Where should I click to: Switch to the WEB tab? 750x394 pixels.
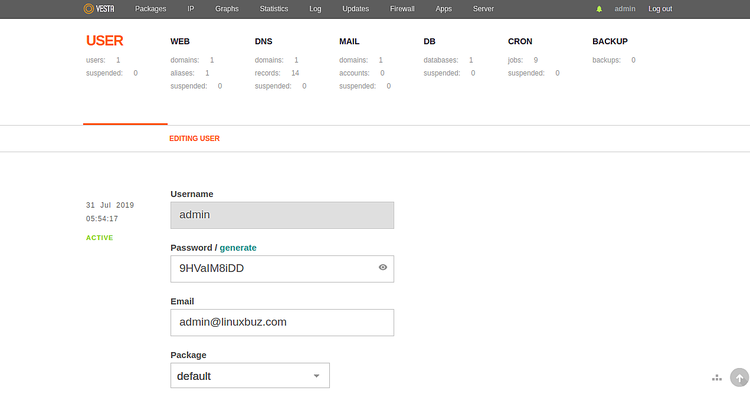click(x=180, y=42)
